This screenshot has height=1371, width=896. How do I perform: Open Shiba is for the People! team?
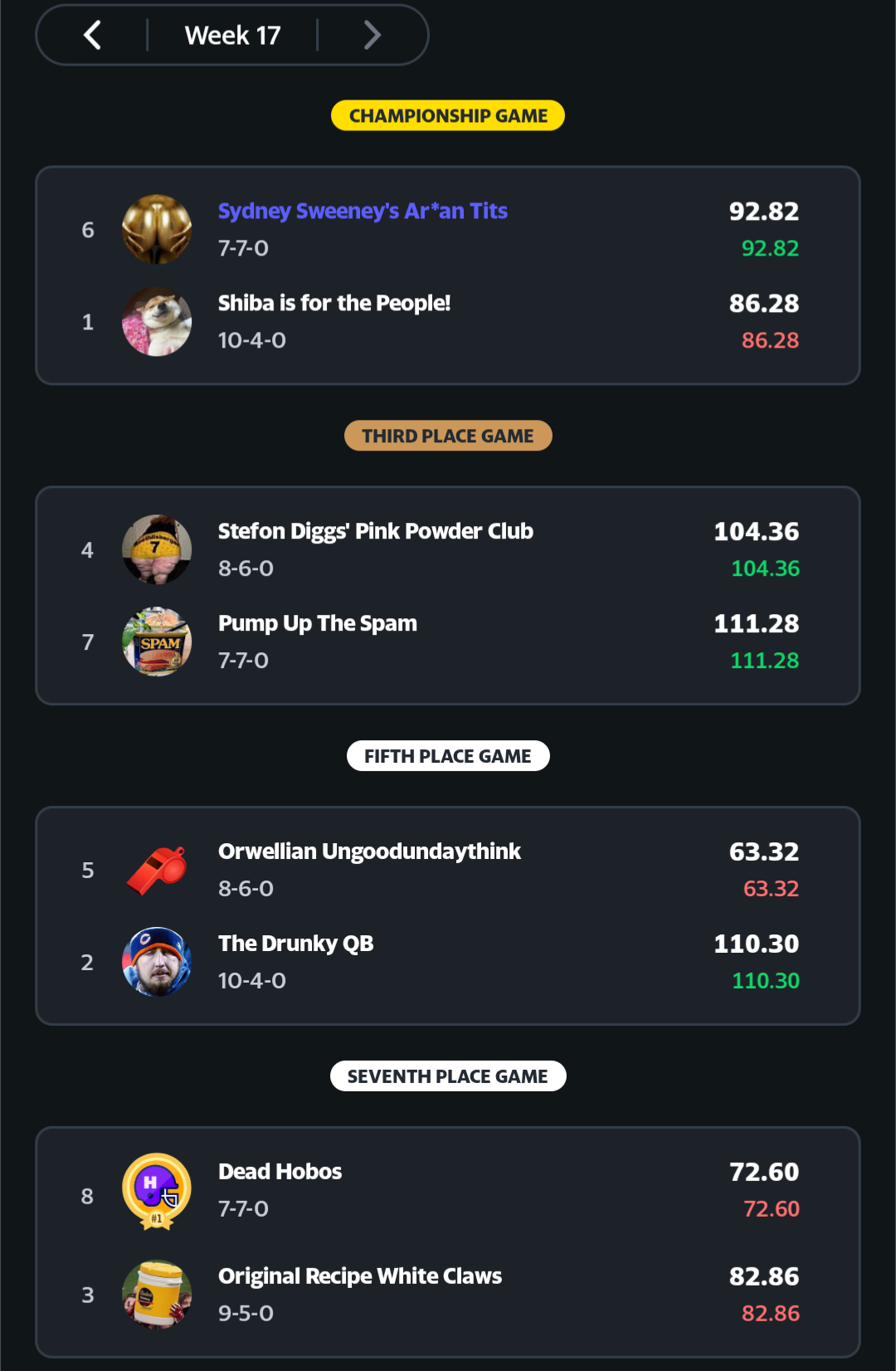(334, 303)
